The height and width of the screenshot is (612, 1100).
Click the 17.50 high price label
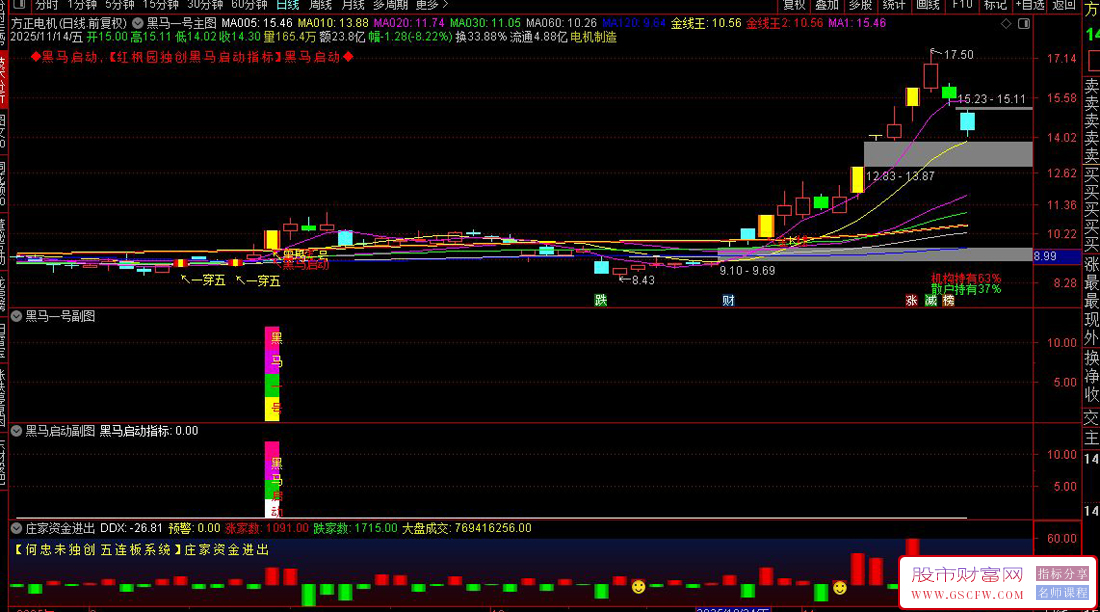click(958, 55)
